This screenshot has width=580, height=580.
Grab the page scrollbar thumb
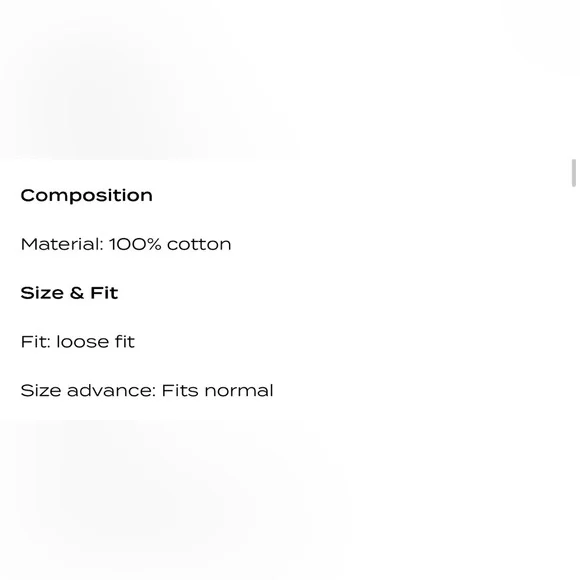(x=573, y=173)
